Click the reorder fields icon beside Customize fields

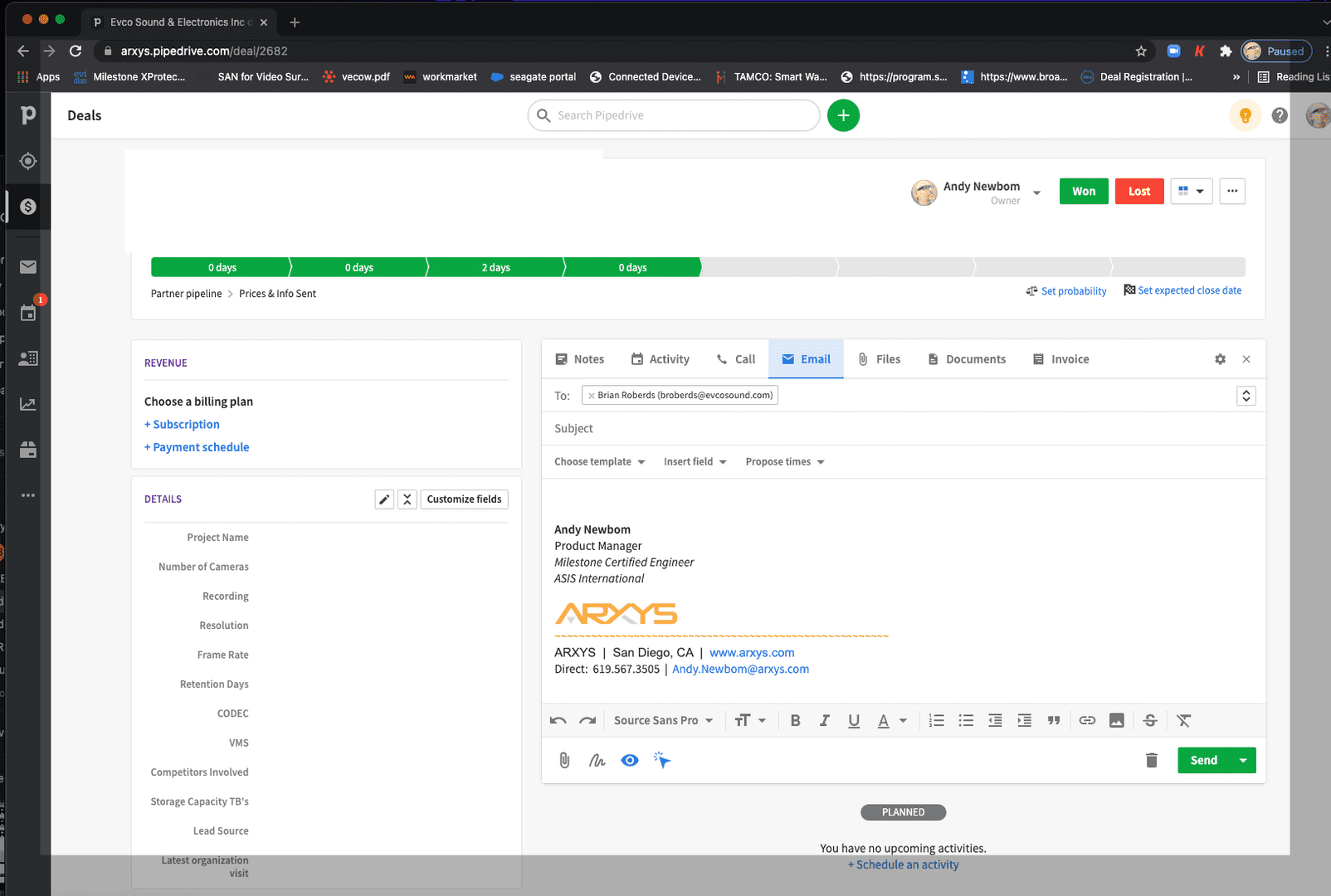coord(407,499)
